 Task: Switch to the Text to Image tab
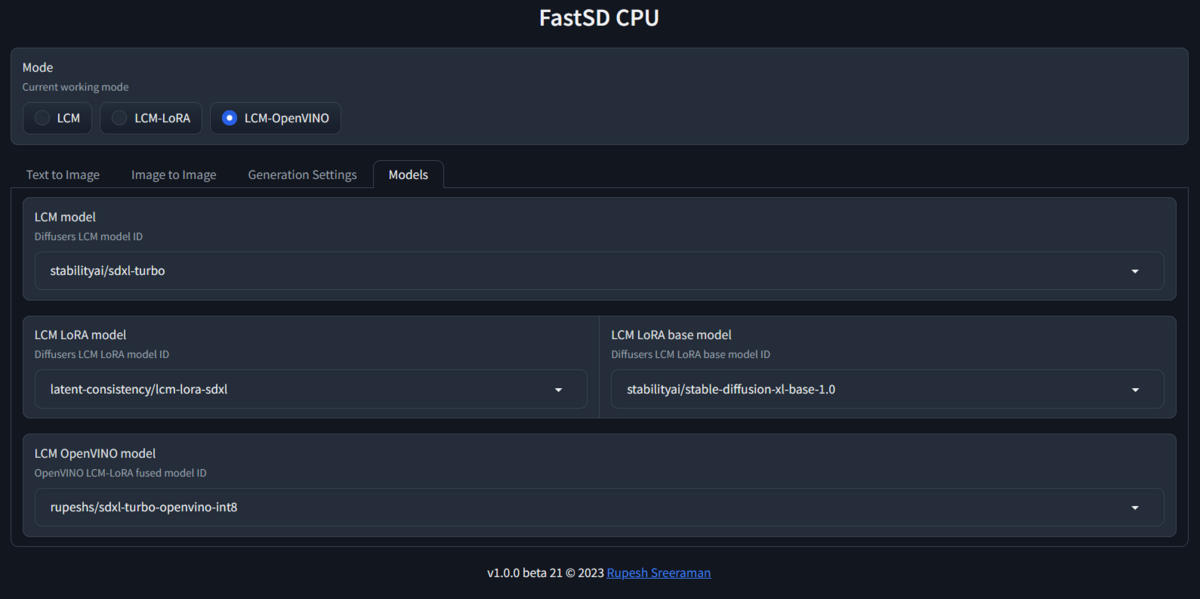pos(62,174)
